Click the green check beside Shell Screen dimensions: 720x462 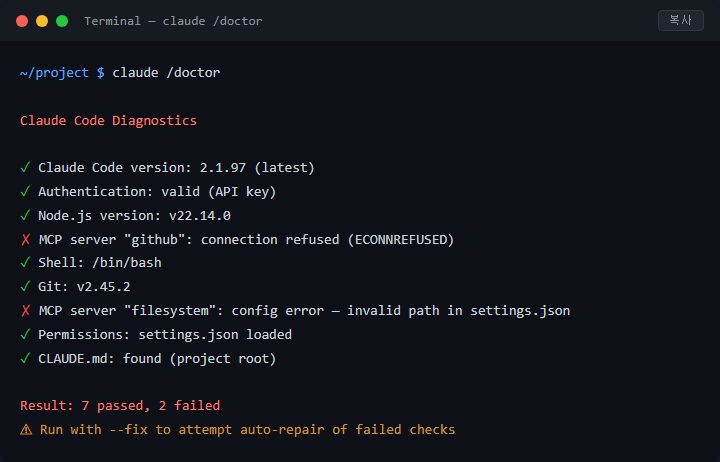[25, 262]
